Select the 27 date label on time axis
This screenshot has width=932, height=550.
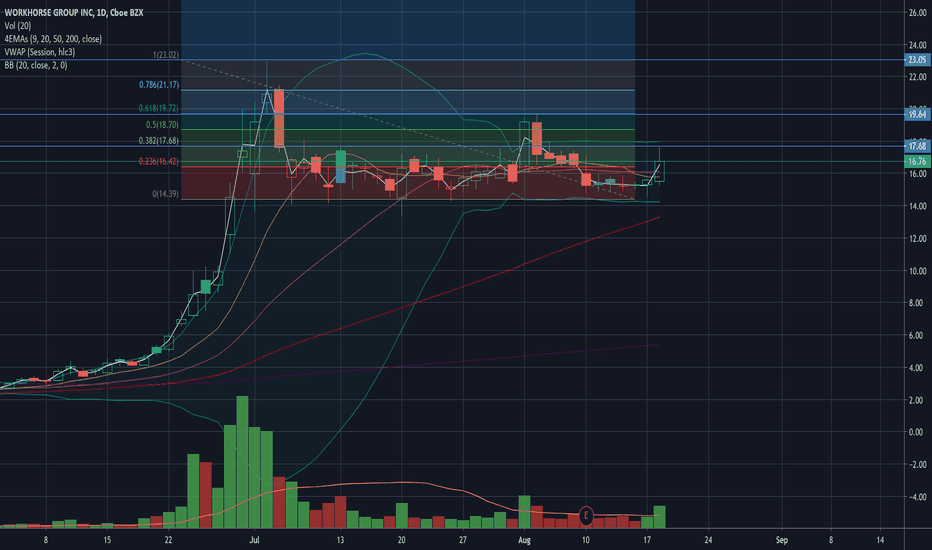pyautogui.click(x=462, y=540)
